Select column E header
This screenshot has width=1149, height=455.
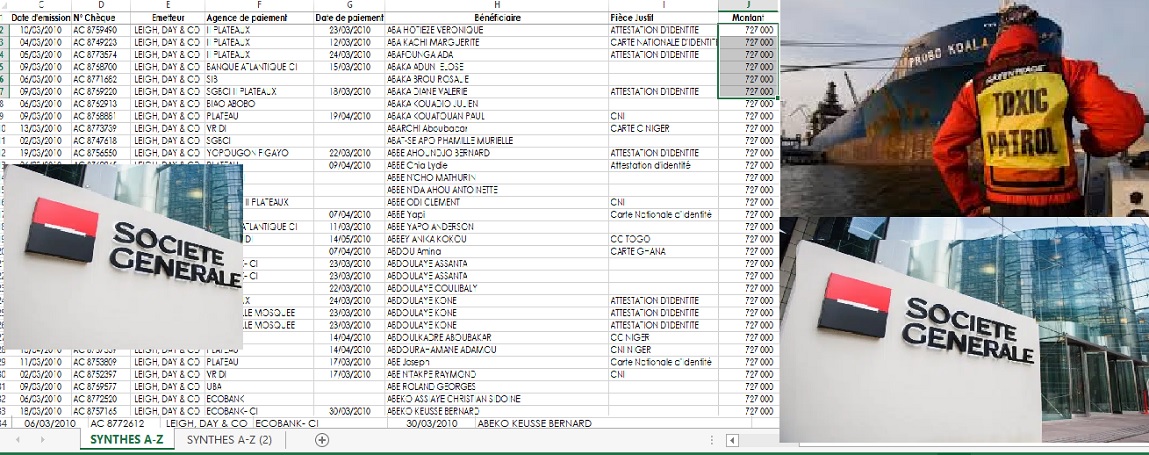tap(168, 5)
